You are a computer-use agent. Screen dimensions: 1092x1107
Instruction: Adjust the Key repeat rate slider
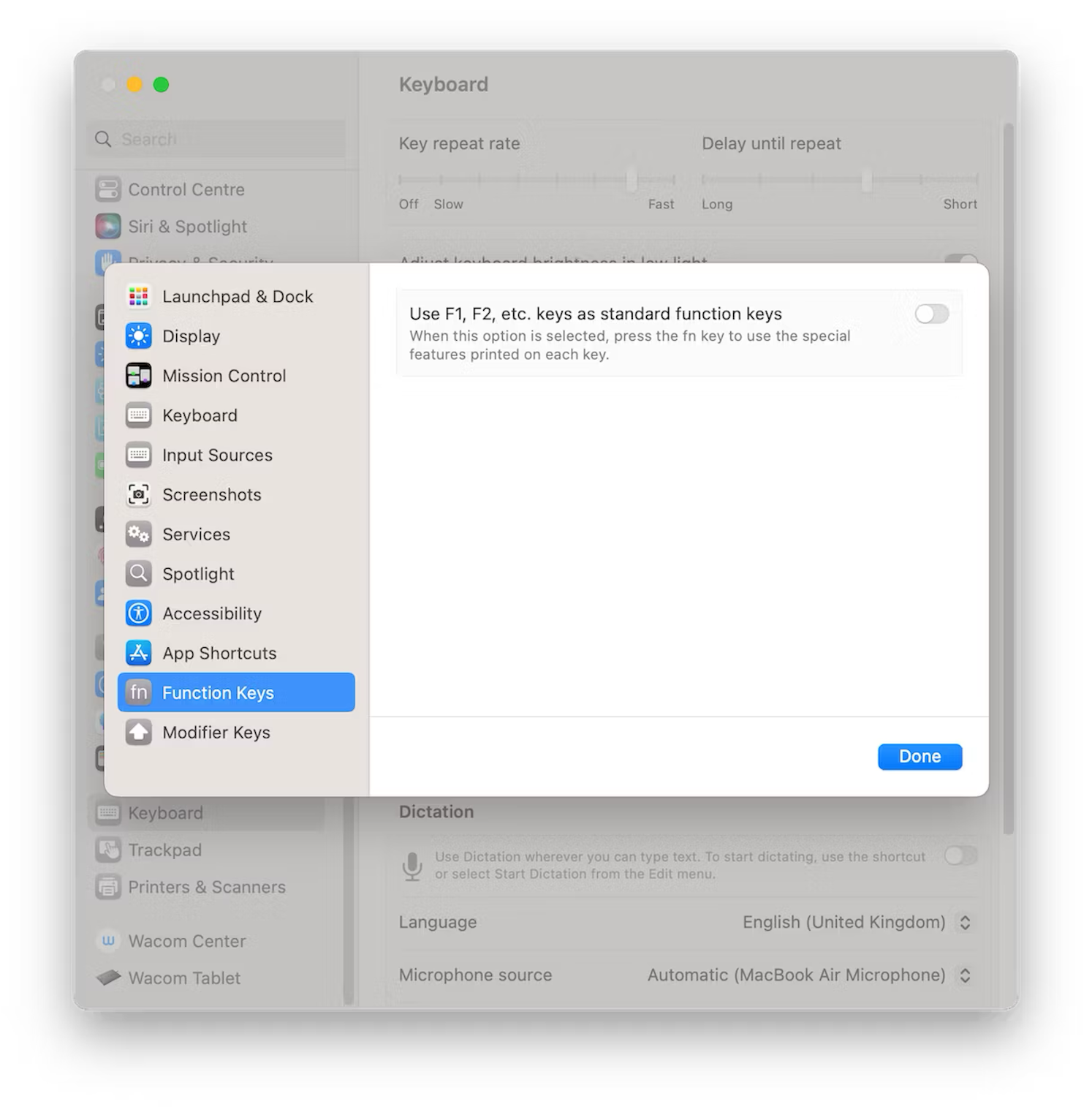coord(632,179)
